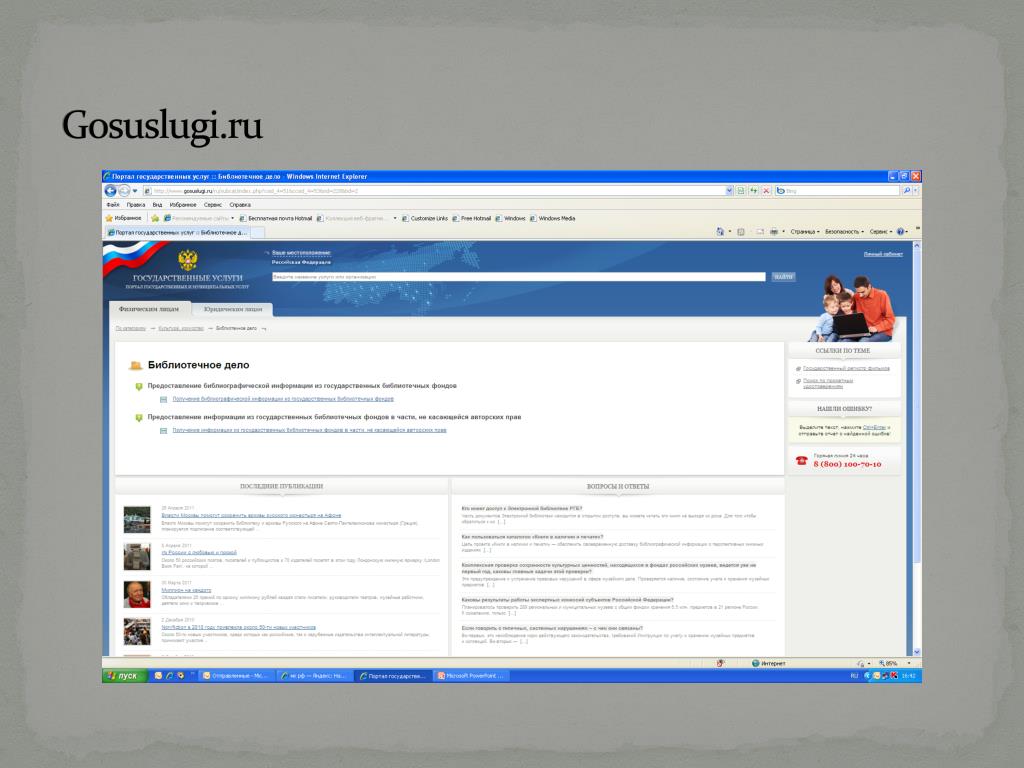Click the Bing search box
This screenshot has height=768, width=1024.
point(837,191)
